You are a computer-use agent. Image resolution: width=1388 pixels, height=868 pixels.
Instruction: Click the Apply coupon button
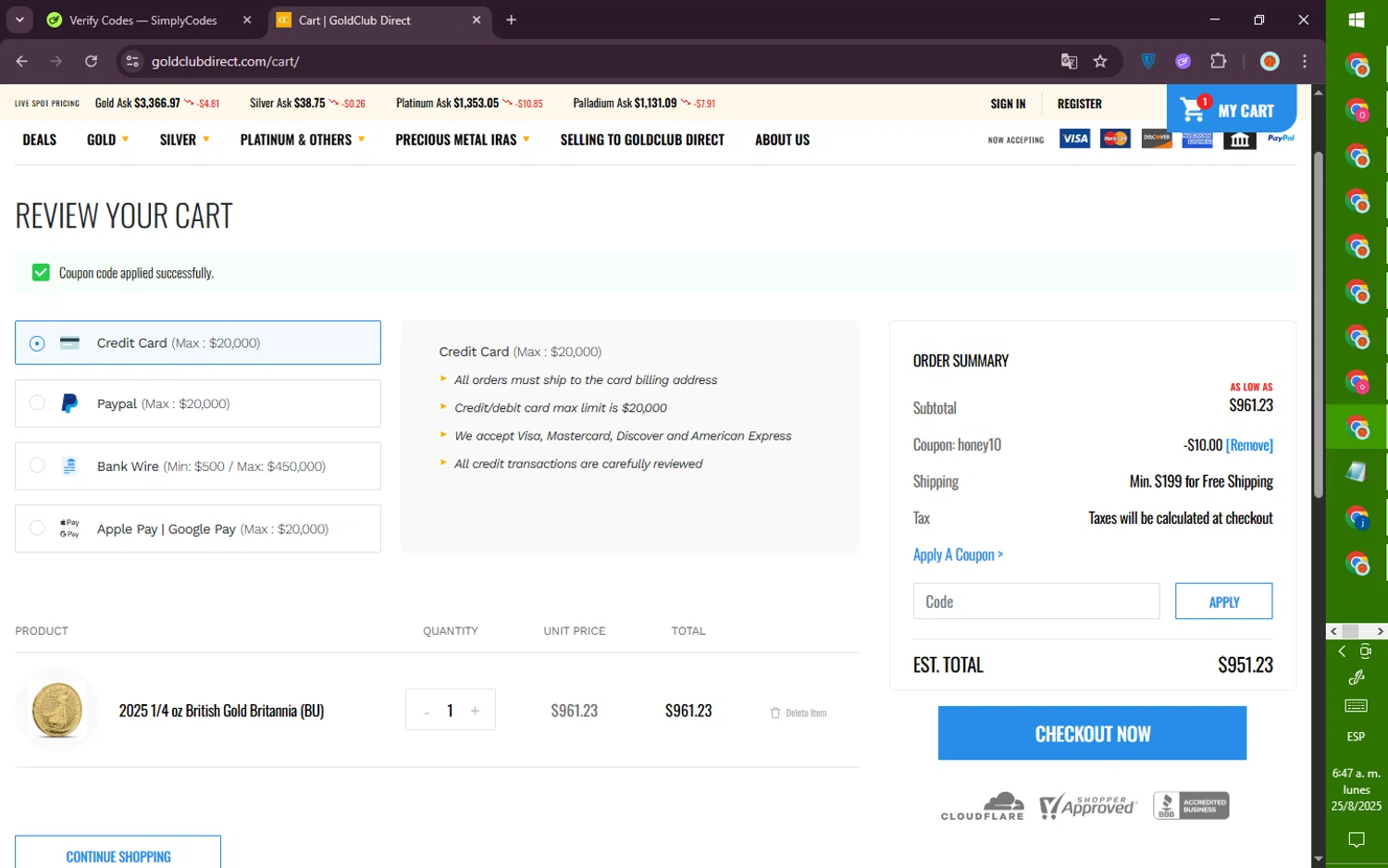1223,601
